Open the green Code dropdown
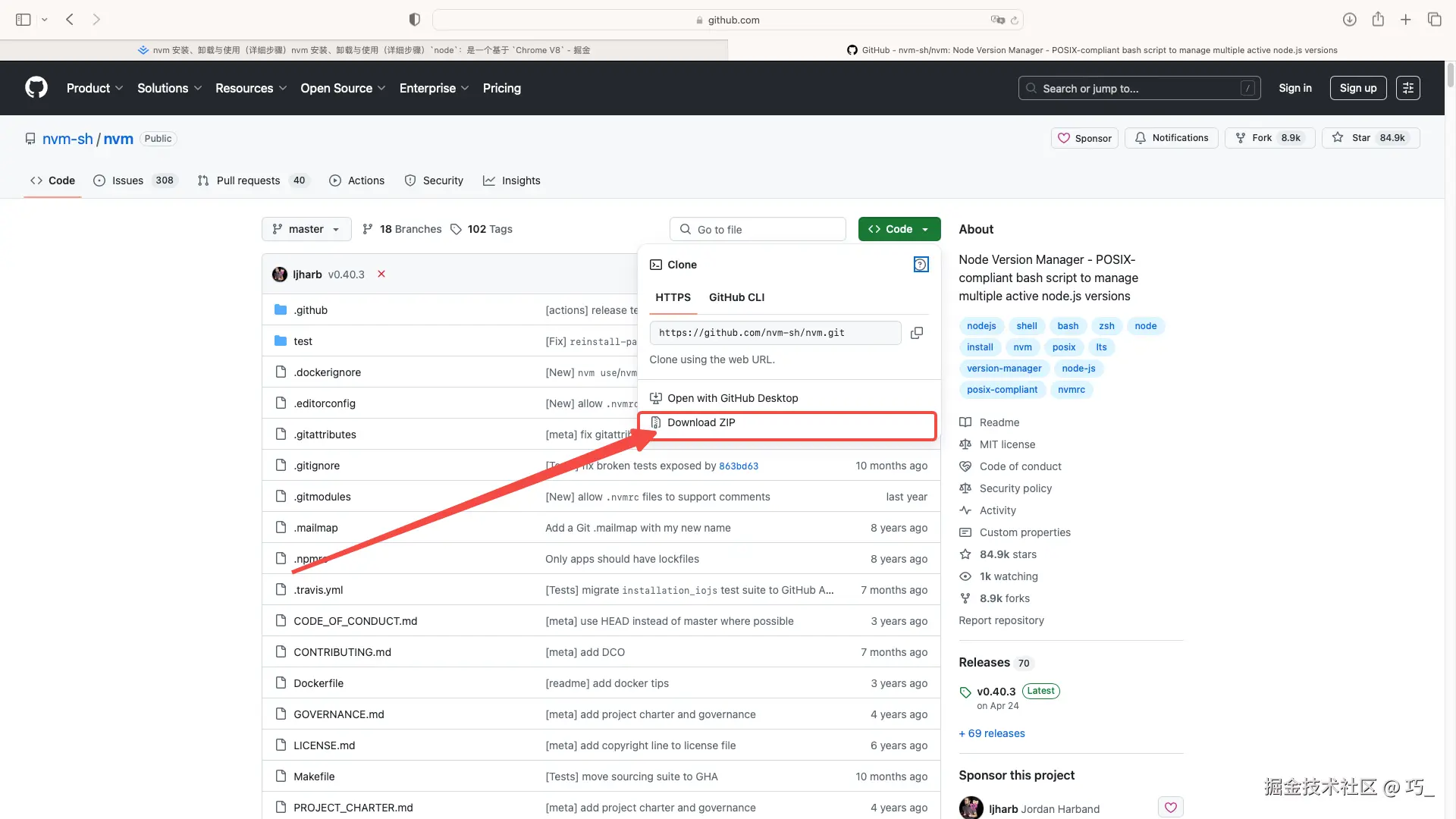 click(899, 229)
